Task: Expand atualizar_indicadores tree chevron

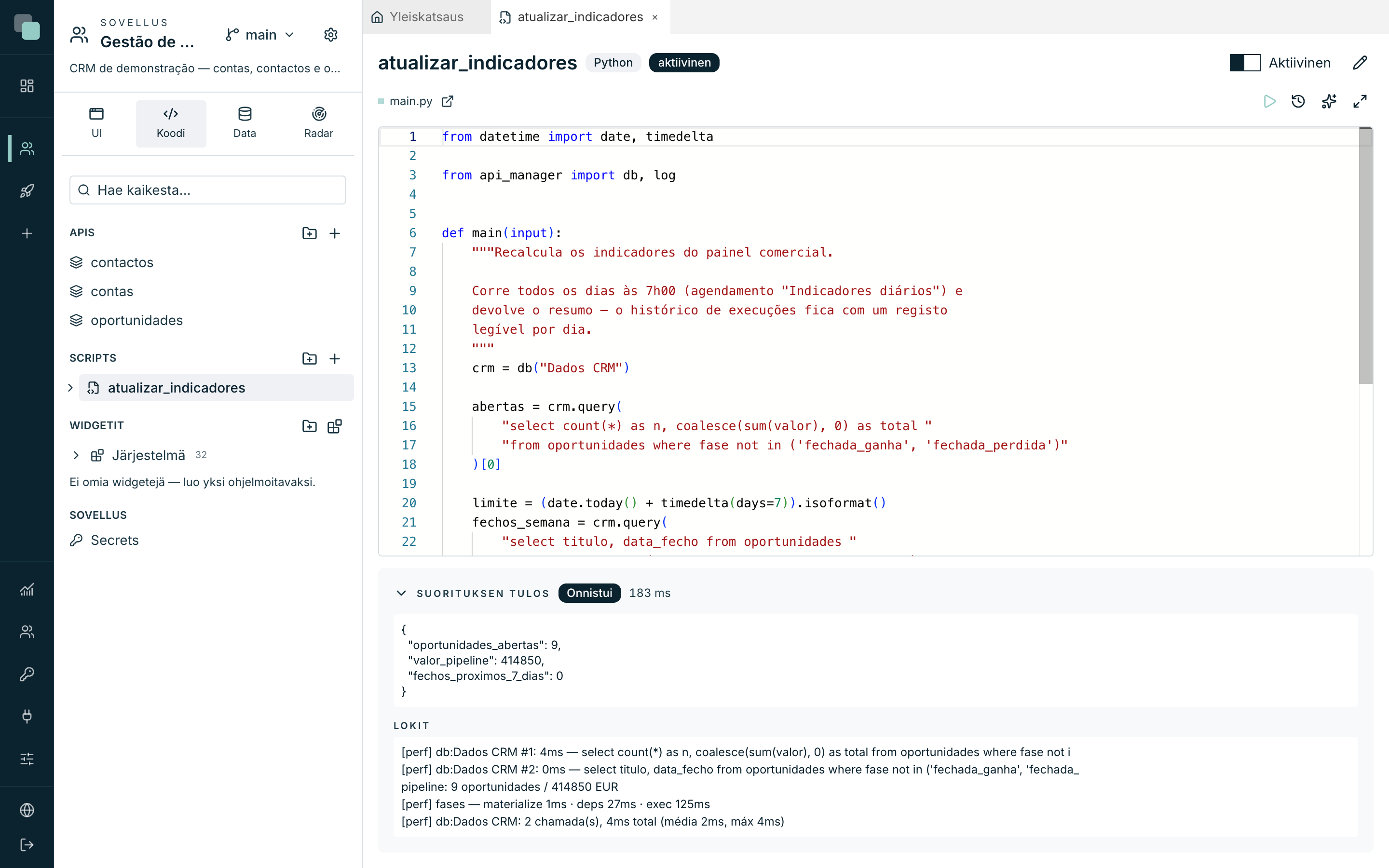Action: pyautogui.click(x=70, y=388)
